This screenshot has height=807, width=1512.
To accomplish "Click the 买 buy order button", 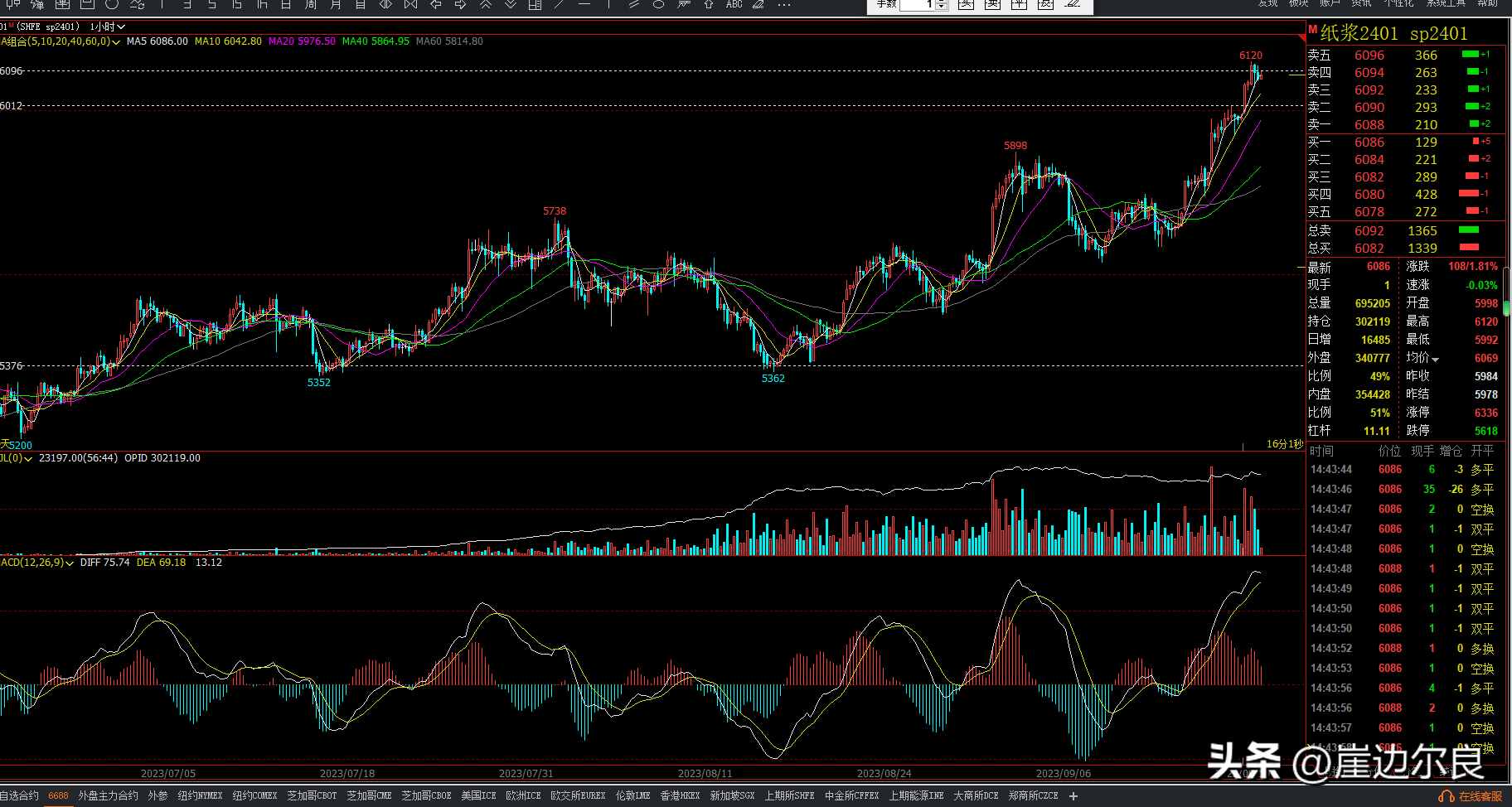I will click(x=965, y=4).
